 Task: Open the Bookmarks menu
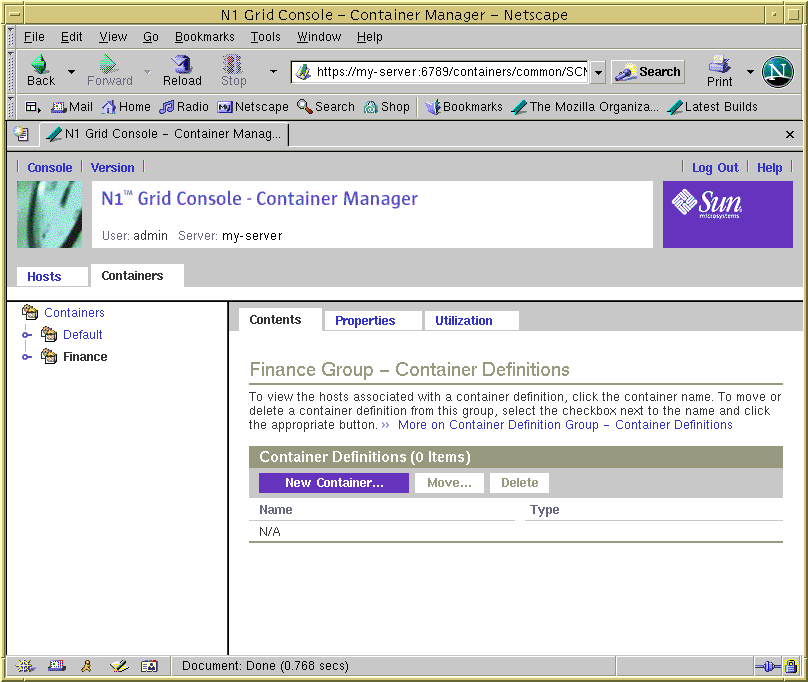pos(205,37)
